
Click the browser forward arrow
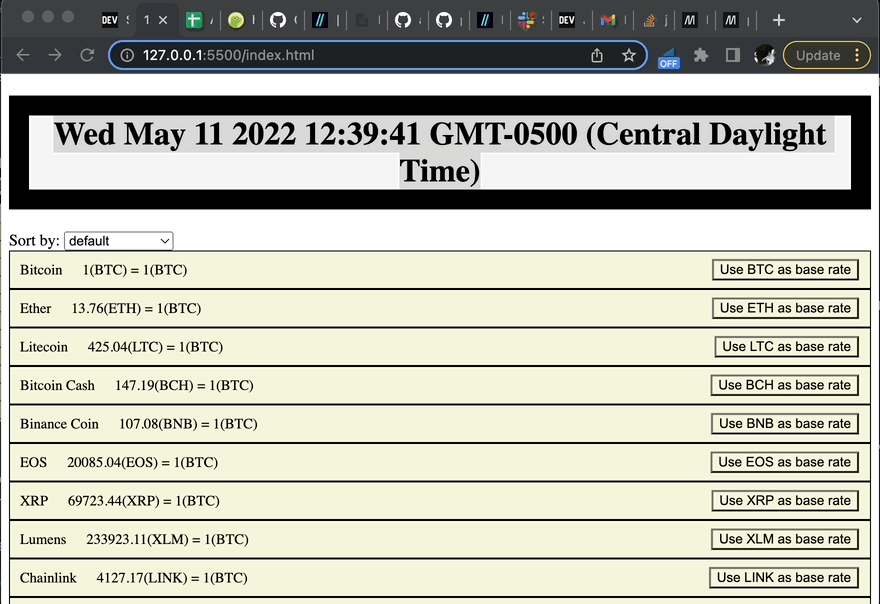(x=55, y=55)
